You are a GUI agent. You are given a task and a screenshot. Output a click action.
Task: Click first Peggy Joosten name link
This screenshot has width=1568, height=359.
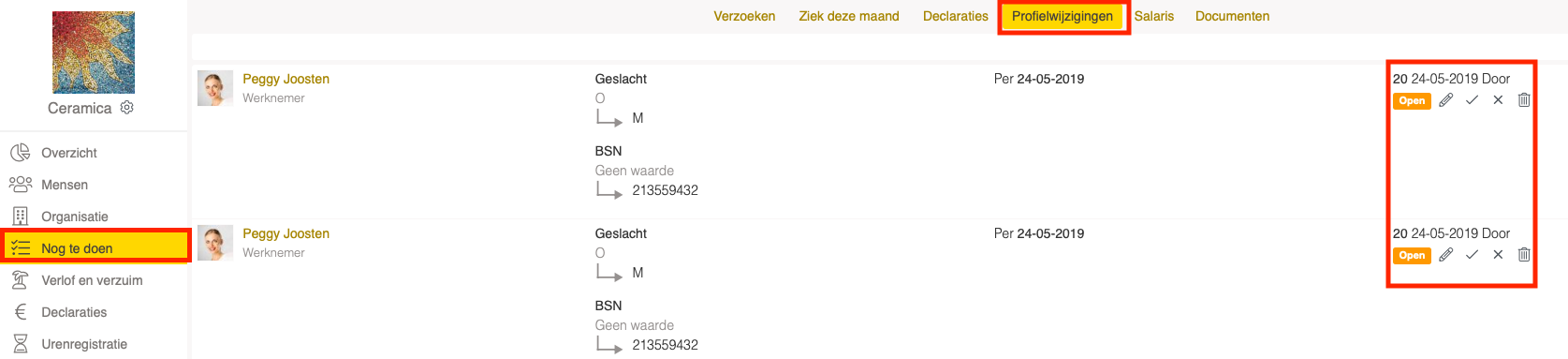(x=286, y=79)
